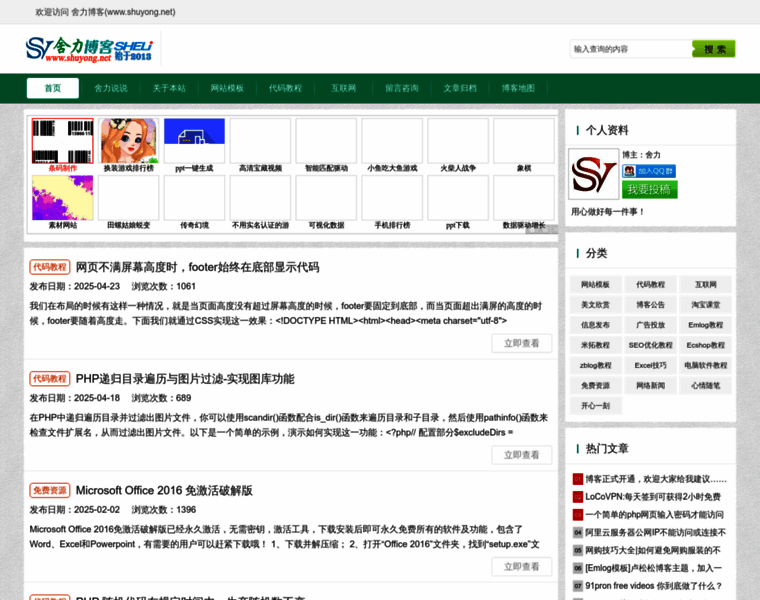Open the 换装游戏排行榜 thumbnail
This screenshot has height=600, width=760.
point(128,141)
